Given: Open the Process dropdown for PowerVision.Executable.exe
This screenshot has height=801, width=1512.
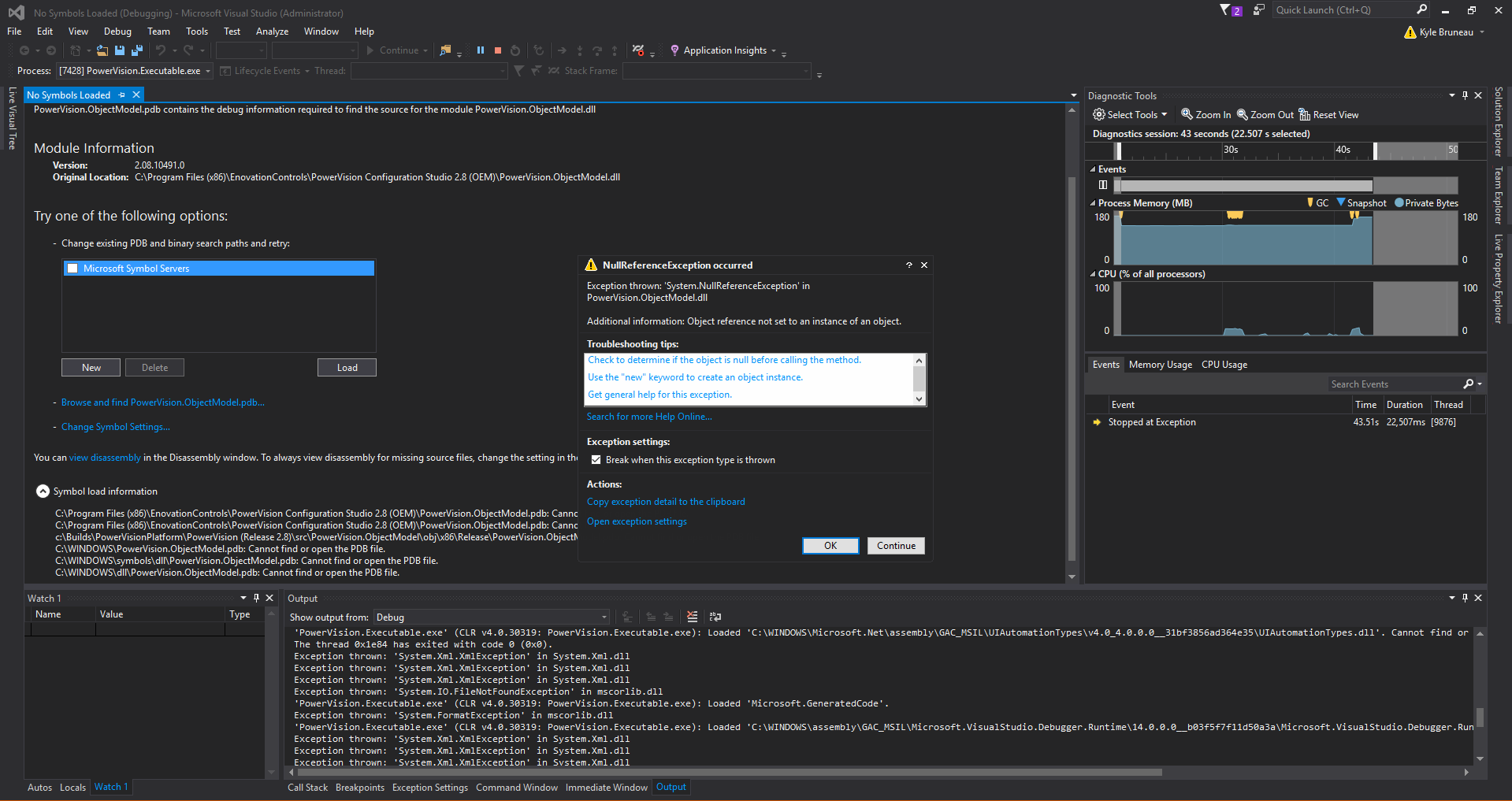Looking at the screenshot, I should [x=208, y=71].
